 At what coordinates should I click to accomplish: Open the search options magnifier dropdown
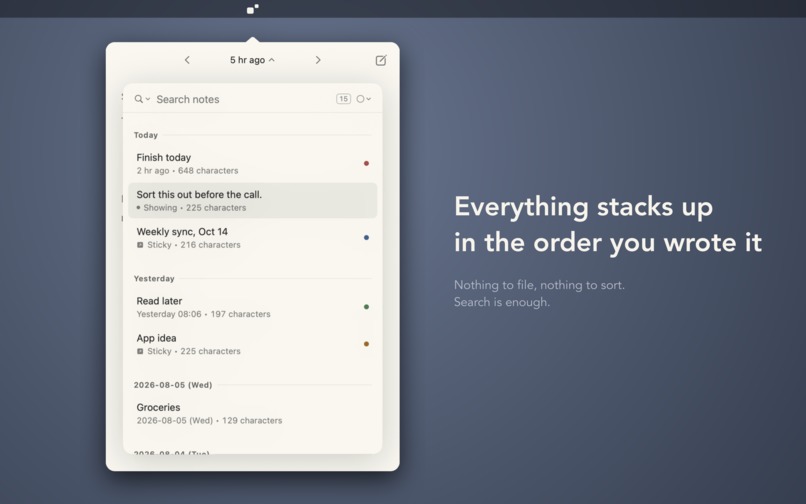click(x=142, y=99)
